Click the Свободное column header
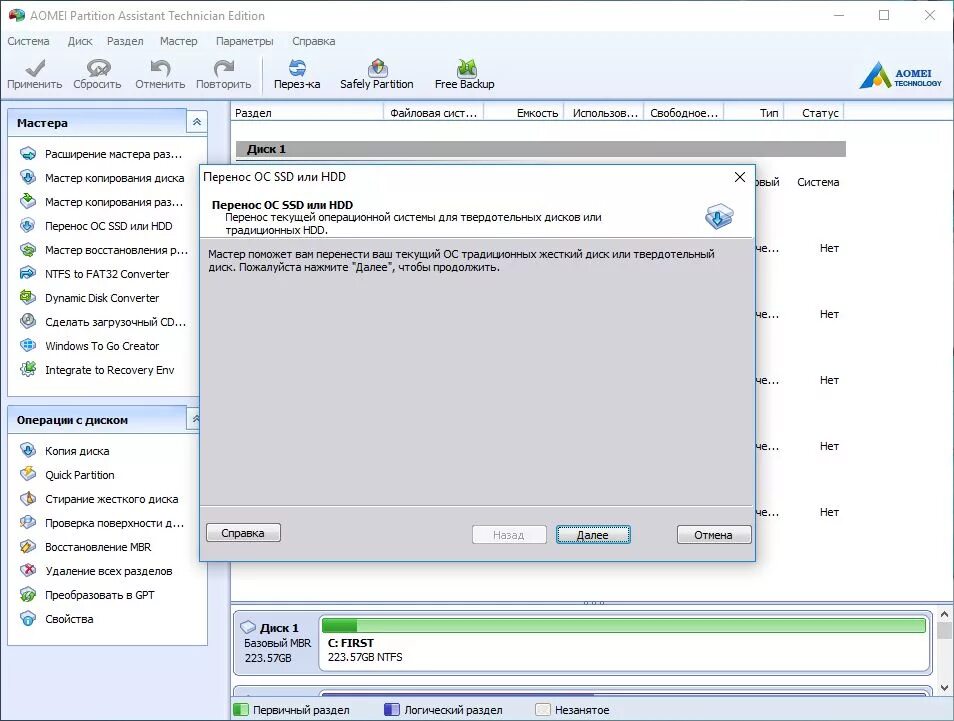Image resolution: width=954 pixels, height=721 pixels. click(x=684, y=113)
